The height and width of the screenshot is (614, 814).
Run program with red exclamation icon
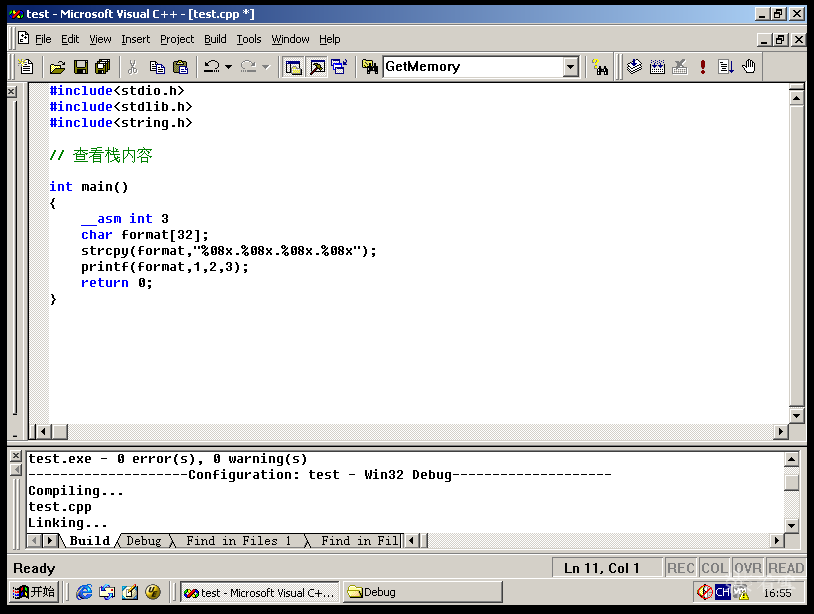tap(702, 67)
